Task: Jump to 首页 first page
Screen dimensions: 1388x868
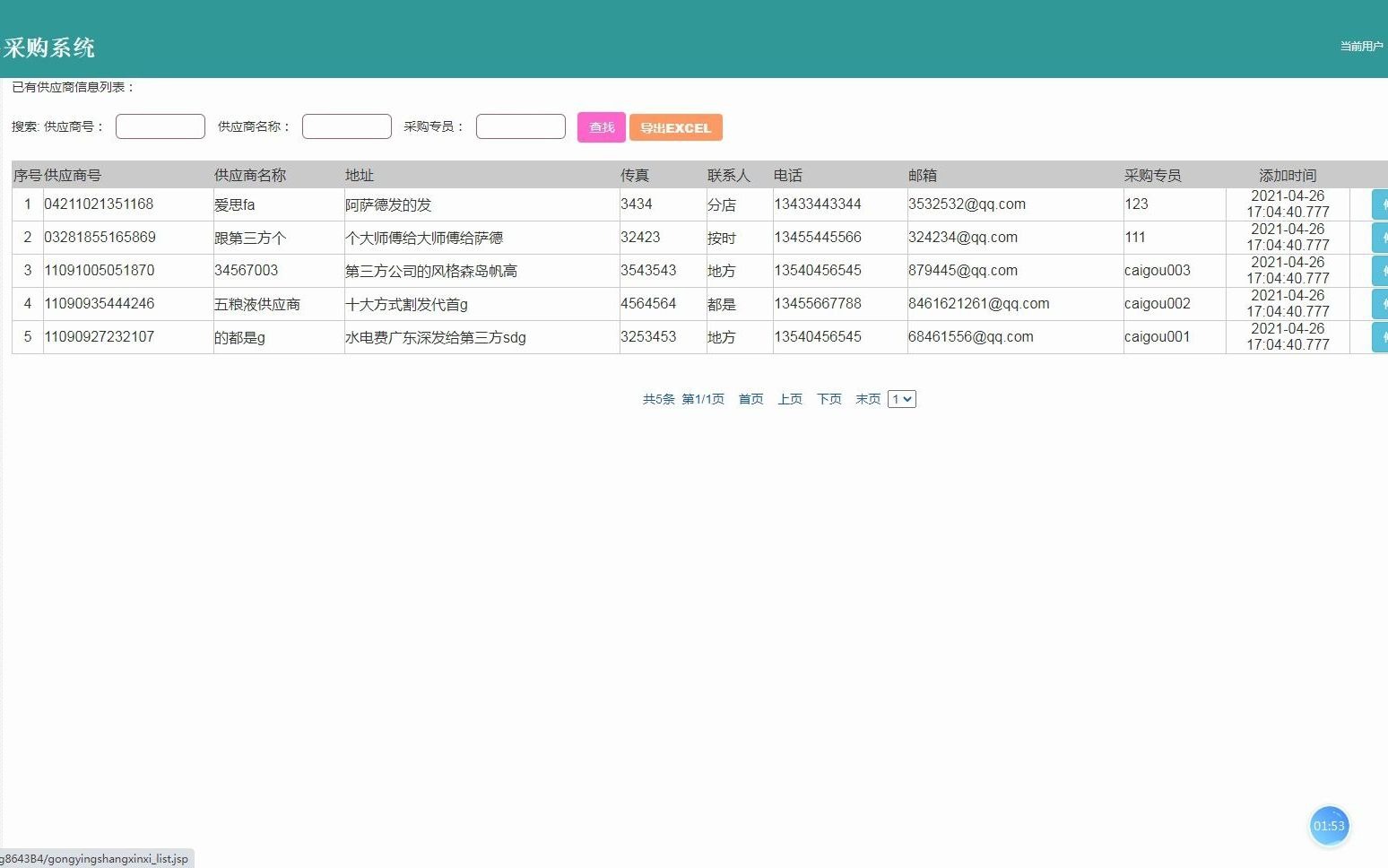Action: coord(750,398)
